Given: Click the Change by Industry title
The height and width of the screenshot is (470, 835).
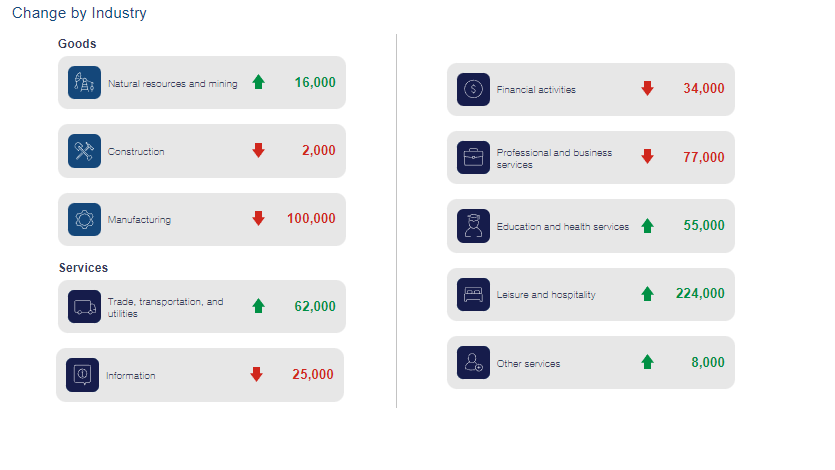Looking at the screenshot, I should point(79,13).
